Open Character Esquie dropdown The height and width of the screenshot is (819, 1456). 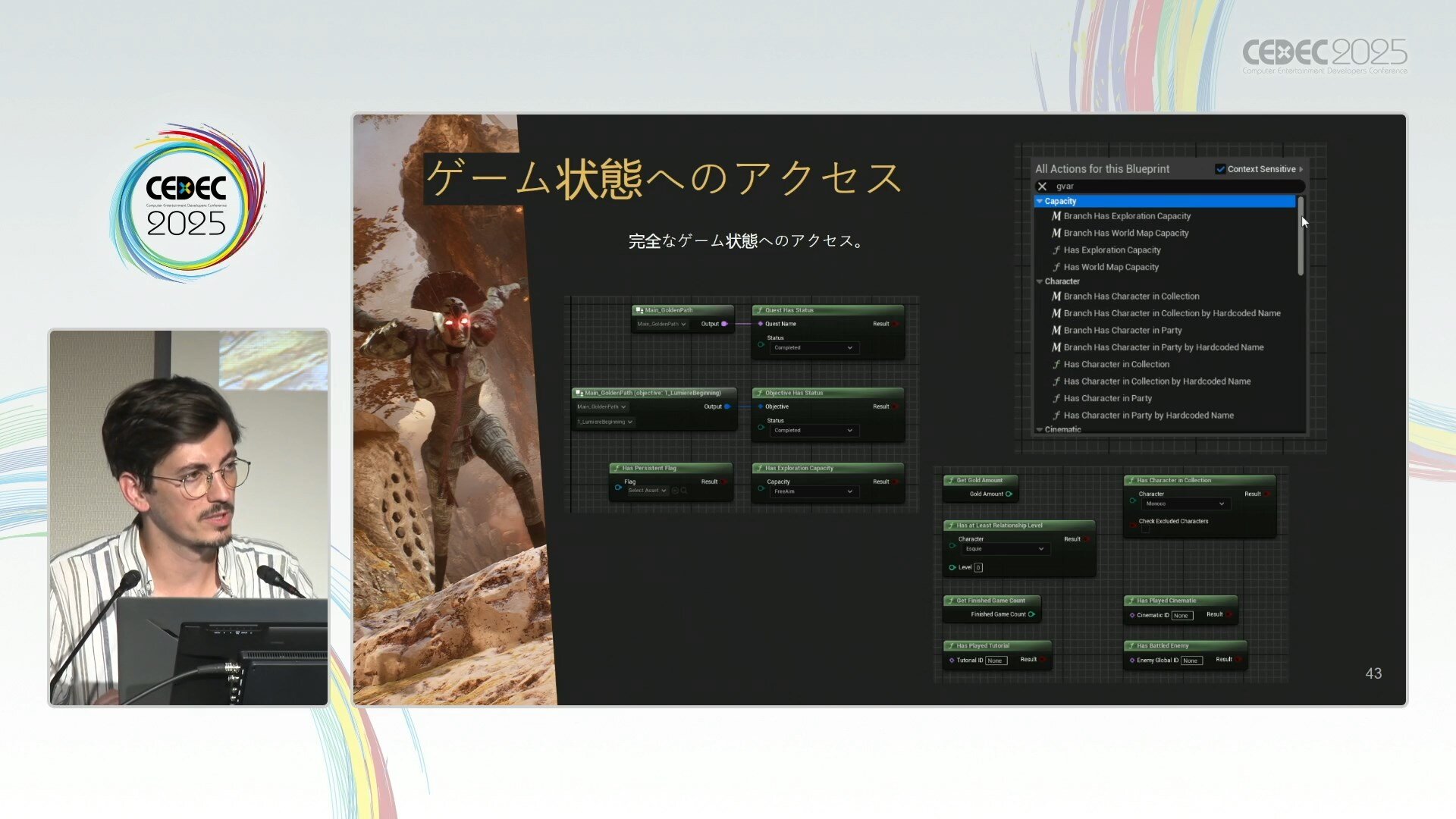[x=1006, y=549]
